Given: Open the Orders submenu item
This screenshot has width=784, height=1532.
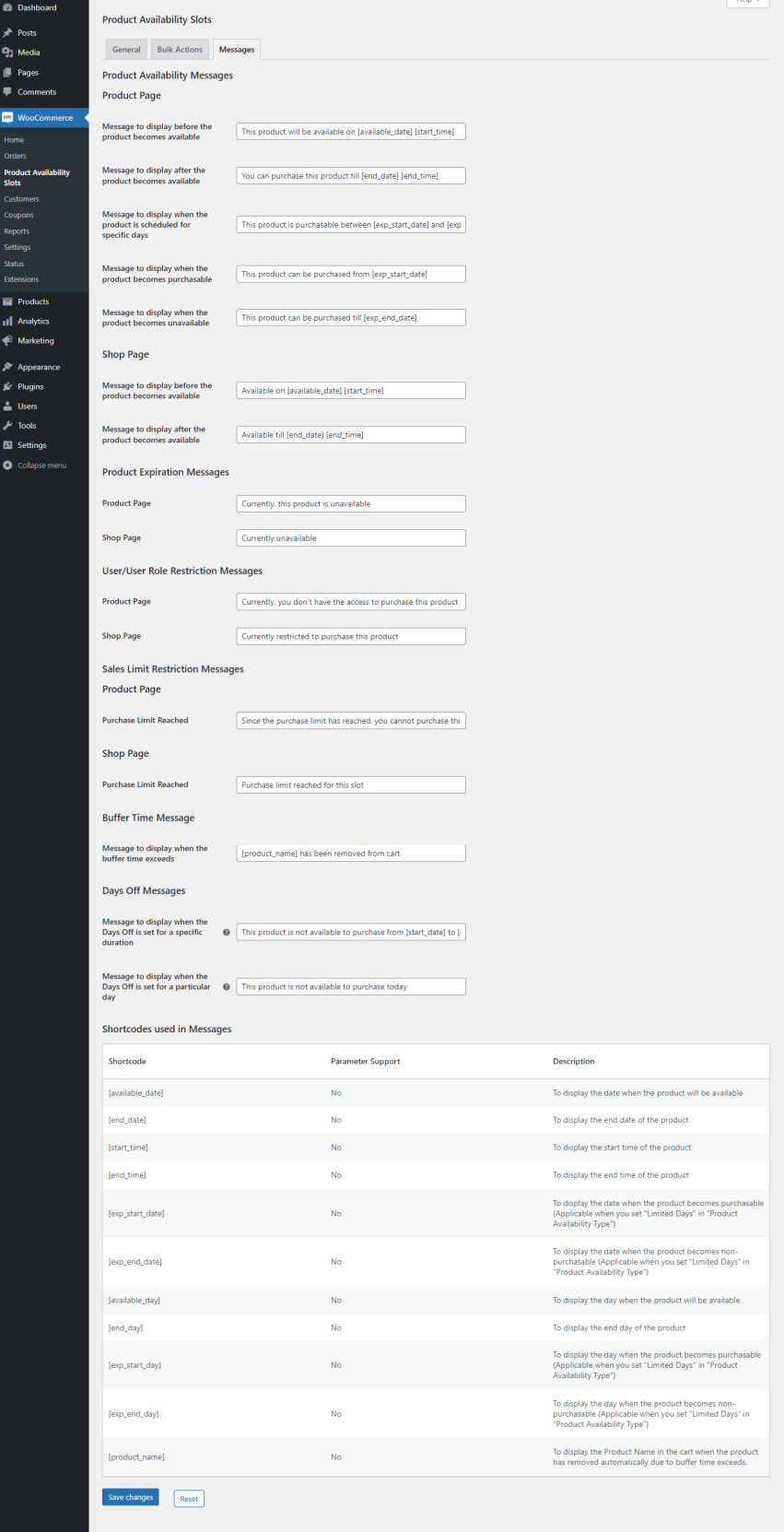Looking at the screenshot, I should (16, 156).
